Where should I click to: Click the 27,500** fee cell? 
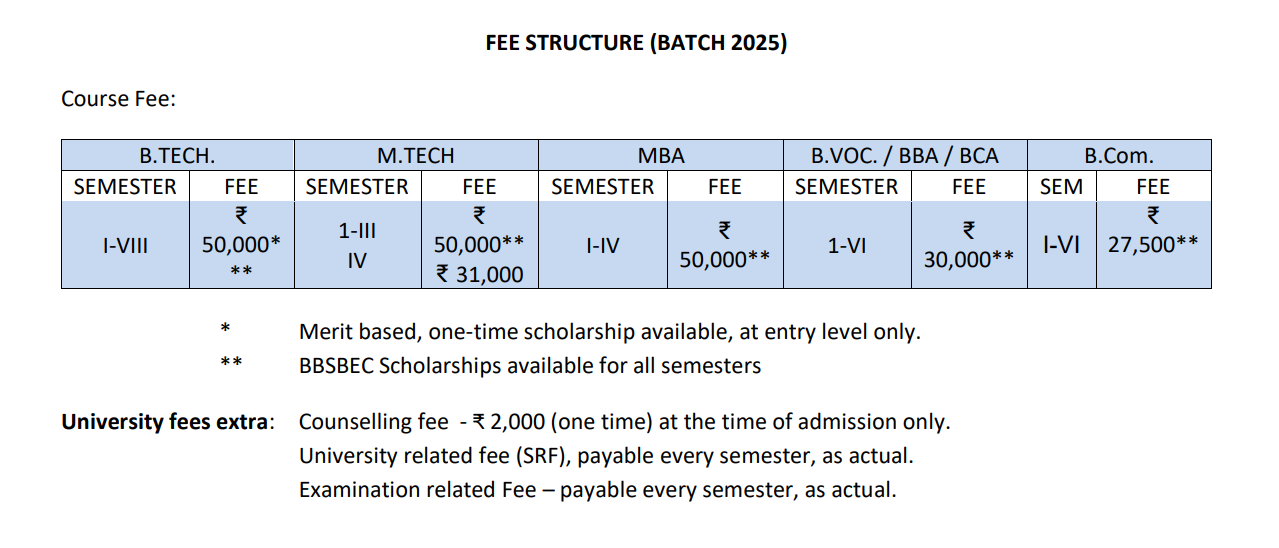[x=1153, y=244]
